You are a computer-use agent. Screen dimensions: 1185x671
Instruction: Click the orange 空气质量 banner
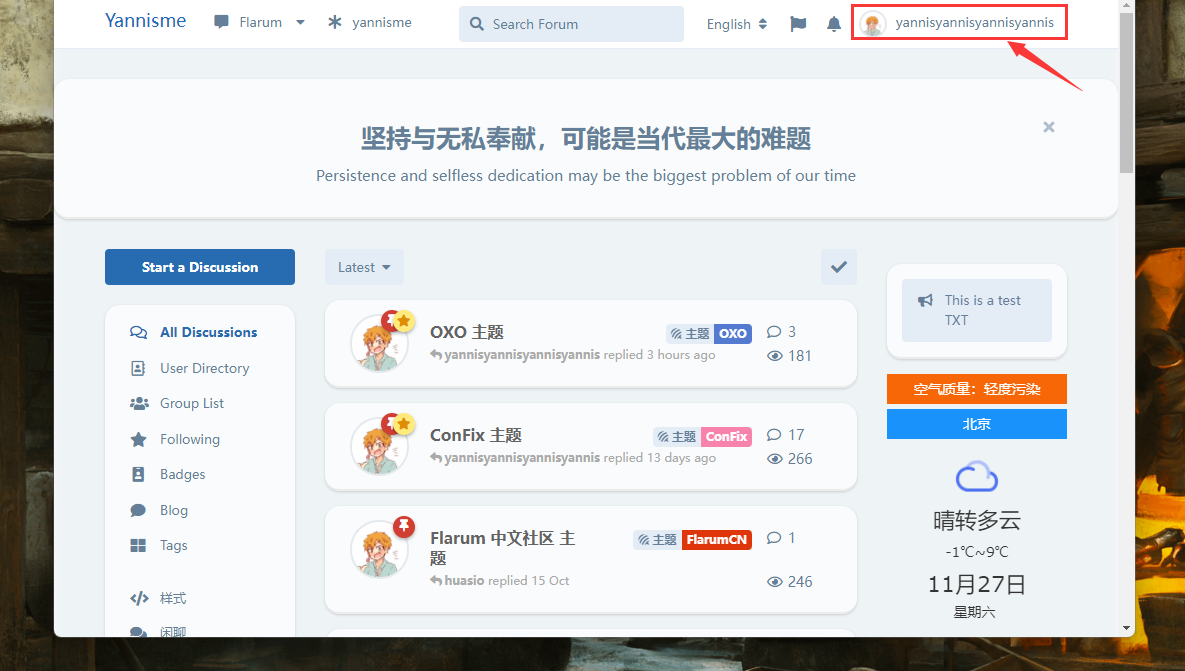pyautogui.click(x=976, y=389)
